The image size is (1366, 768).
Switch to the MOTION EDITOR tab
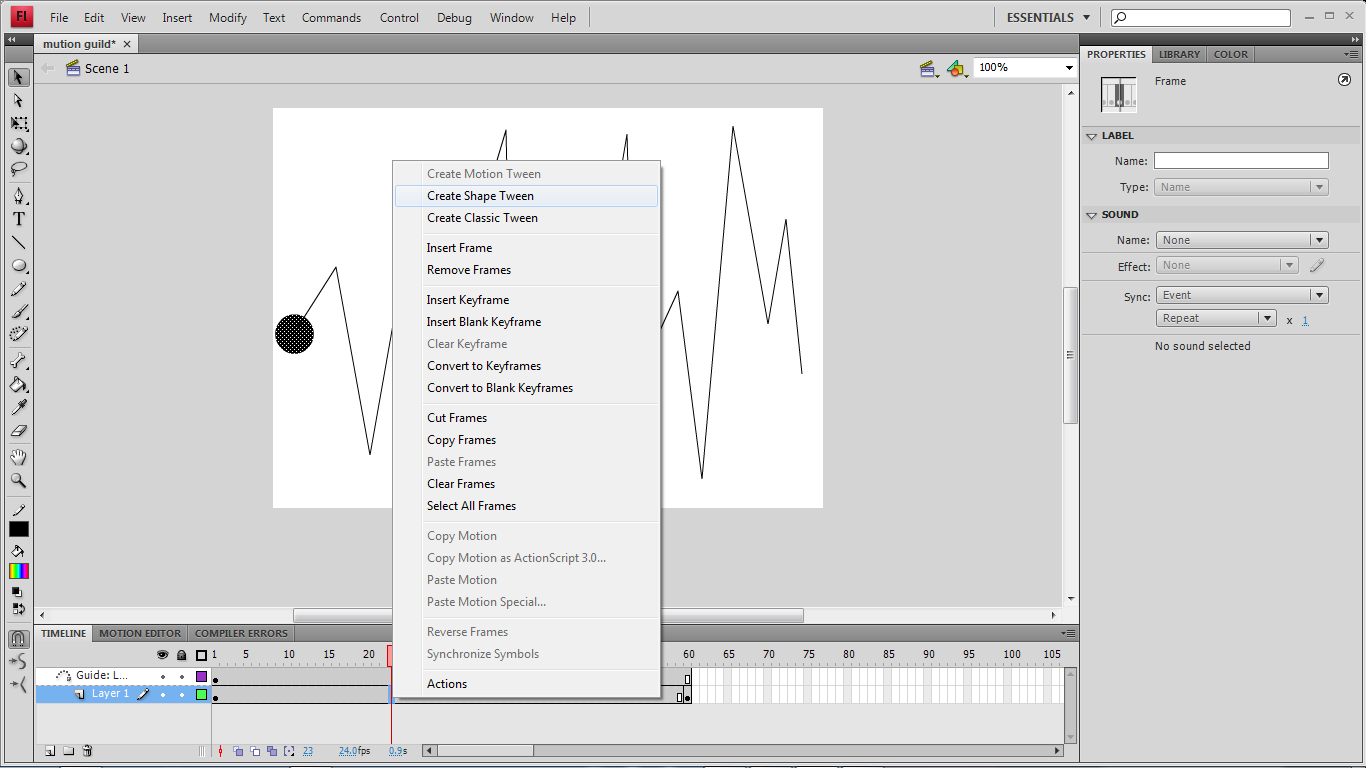click(139, 633)
